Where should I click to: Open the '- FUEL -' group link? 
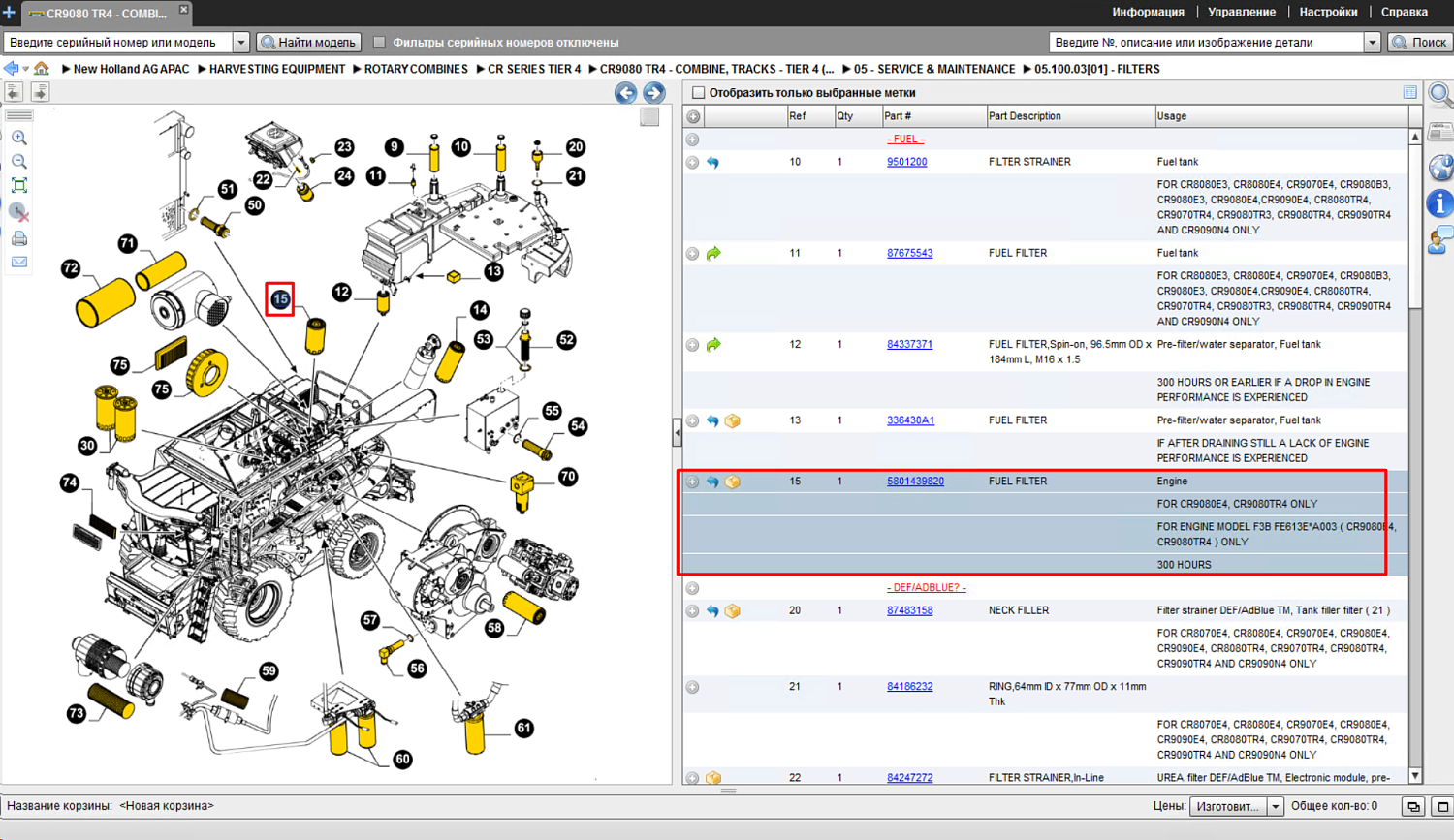[x=905, y=140]
